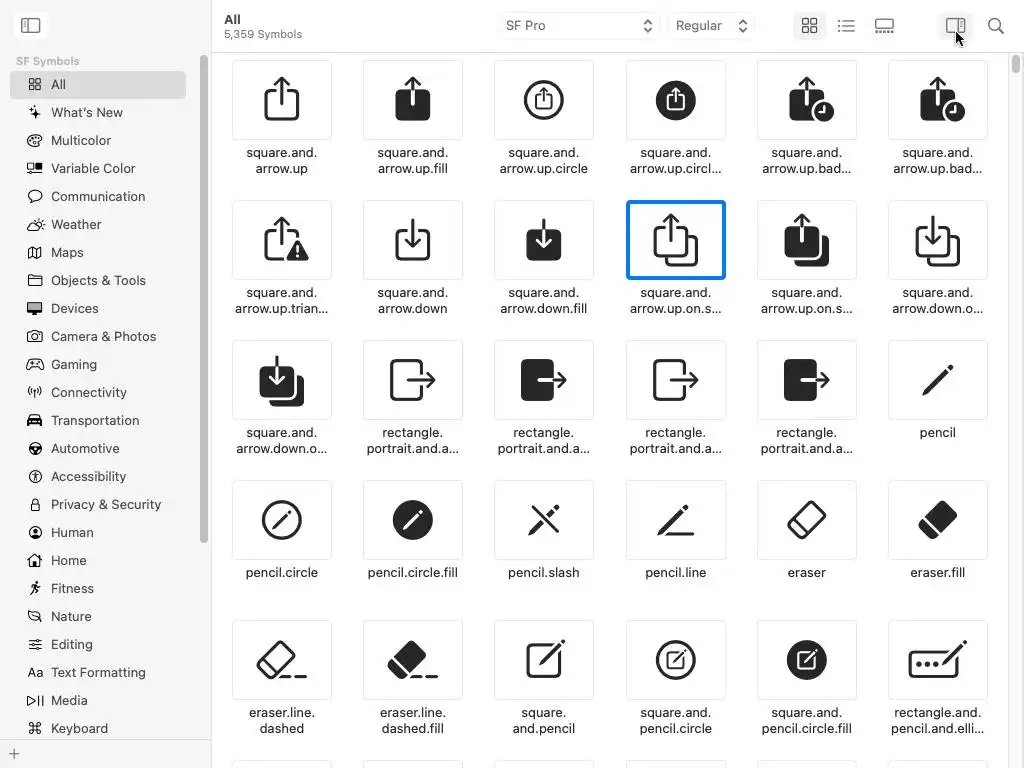Image resolution: width=1024 pixels, height=768 pixels.
Task: Select the highlighted square.and.arrow.up.on.square symbol
Action: (x=676, y=240)
